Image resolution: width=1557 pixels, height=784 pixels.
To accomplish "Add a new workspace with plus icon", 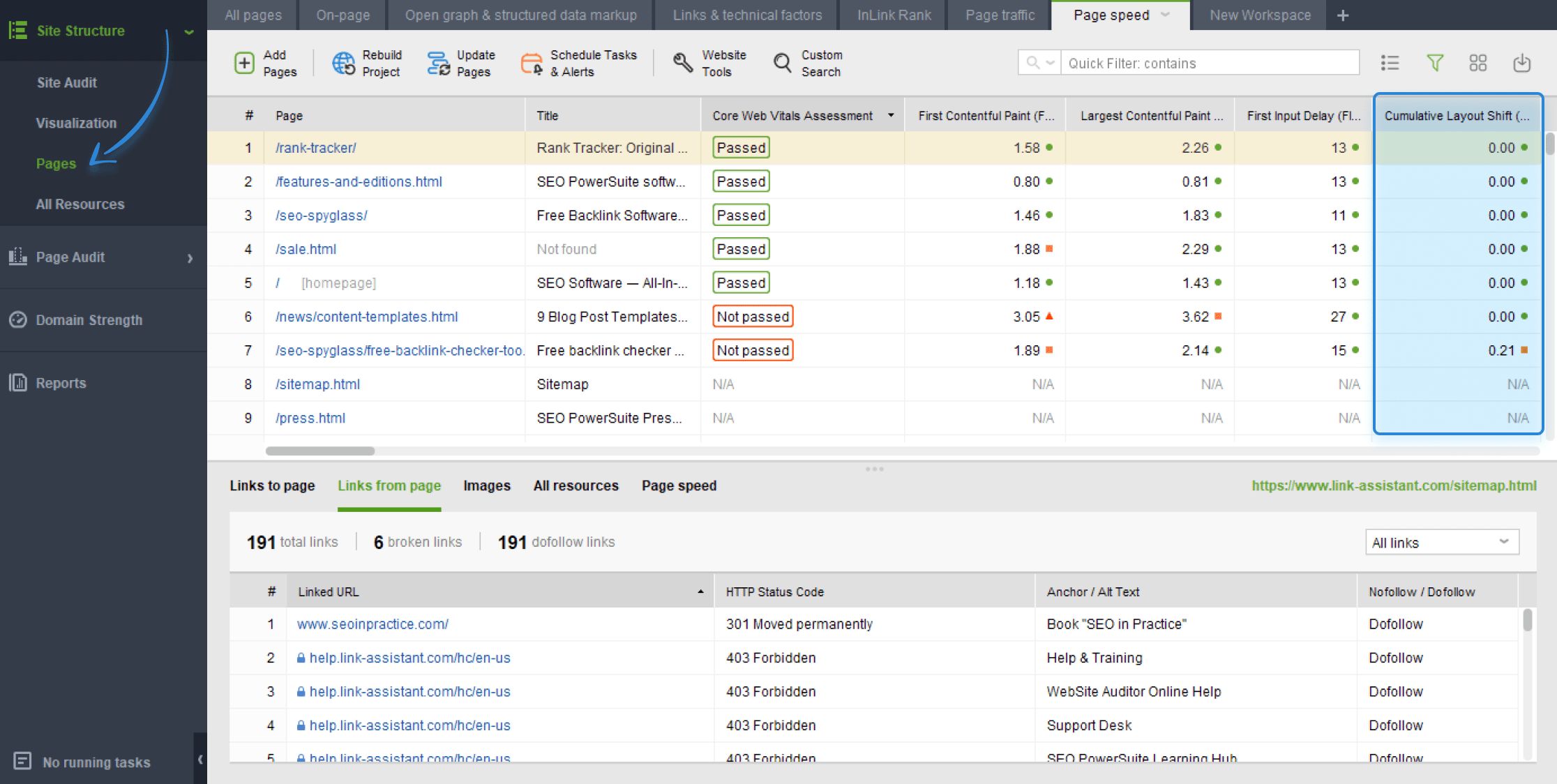I will 1343,15.
